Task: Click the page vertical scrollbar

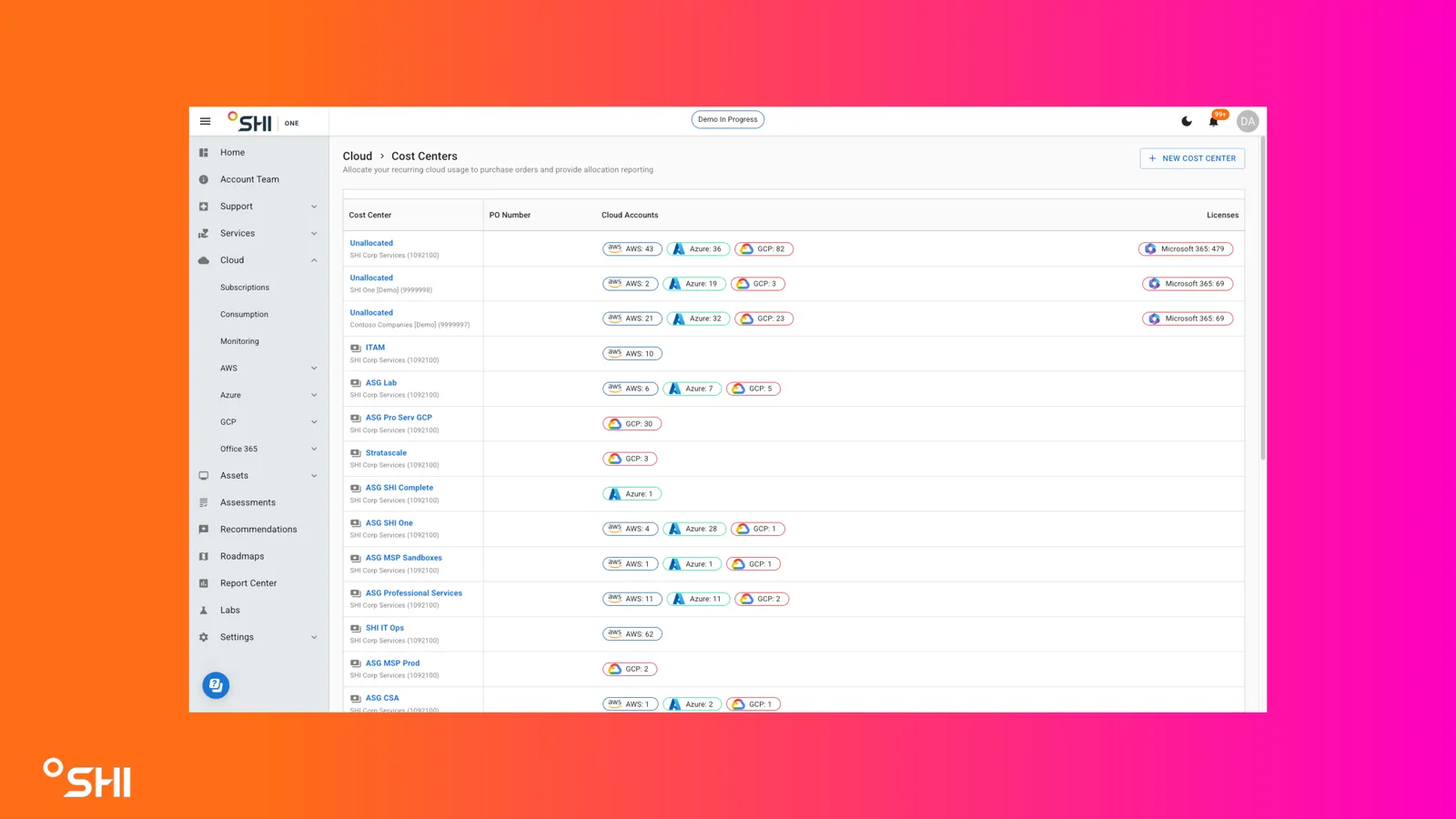Action: pyautogui.click(x=1263, y=300)
